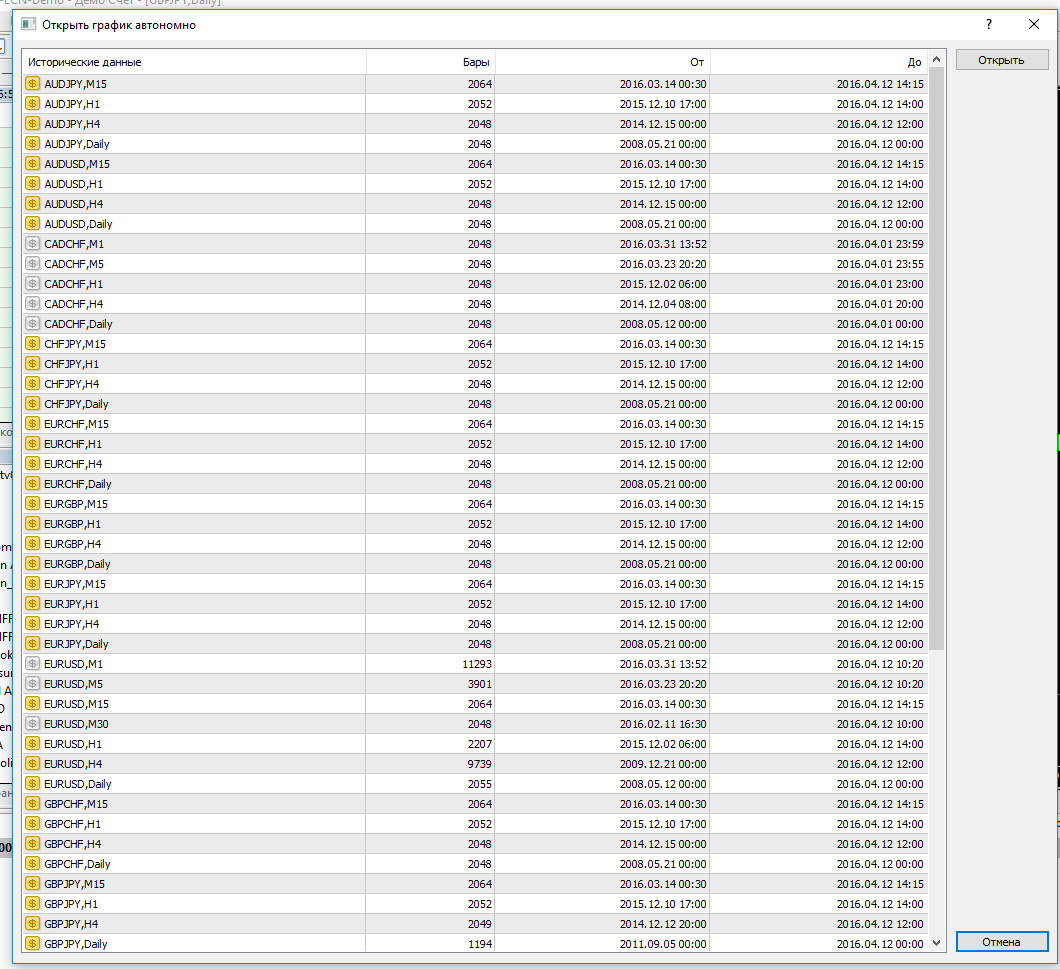The image size is (1060, 969).
Task: Click the gold icon beside EURCHF,H1
Action: coord(32,444)
